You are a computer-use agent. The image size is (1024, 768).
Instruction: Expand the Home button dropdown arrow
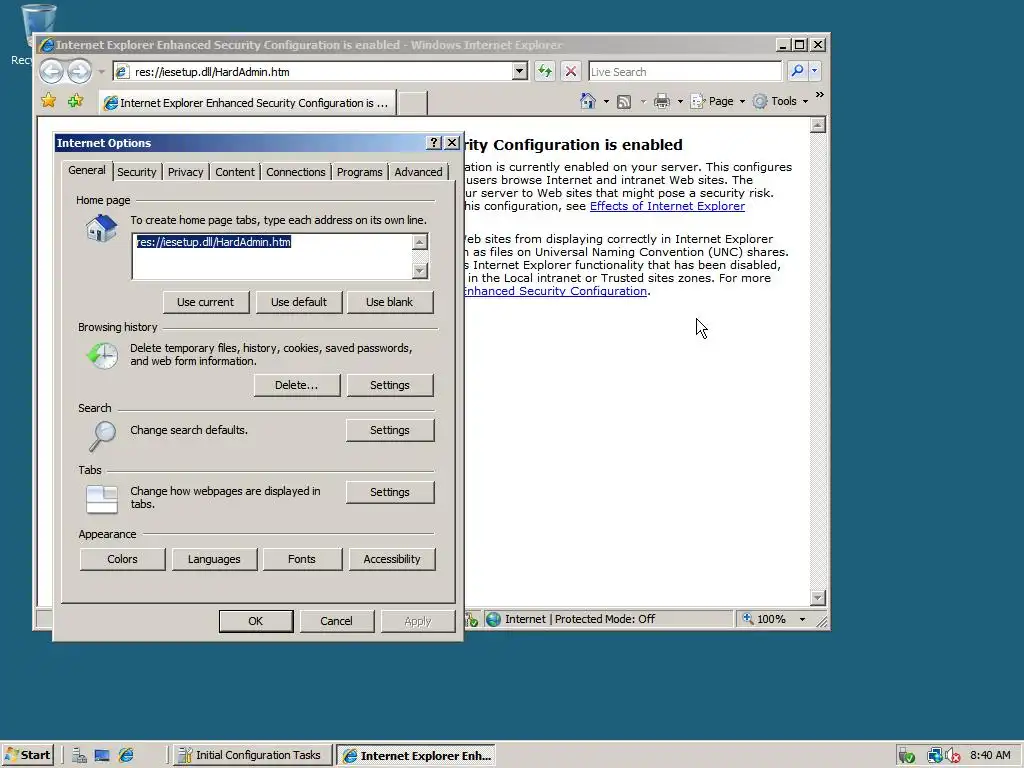pos(606,102)
